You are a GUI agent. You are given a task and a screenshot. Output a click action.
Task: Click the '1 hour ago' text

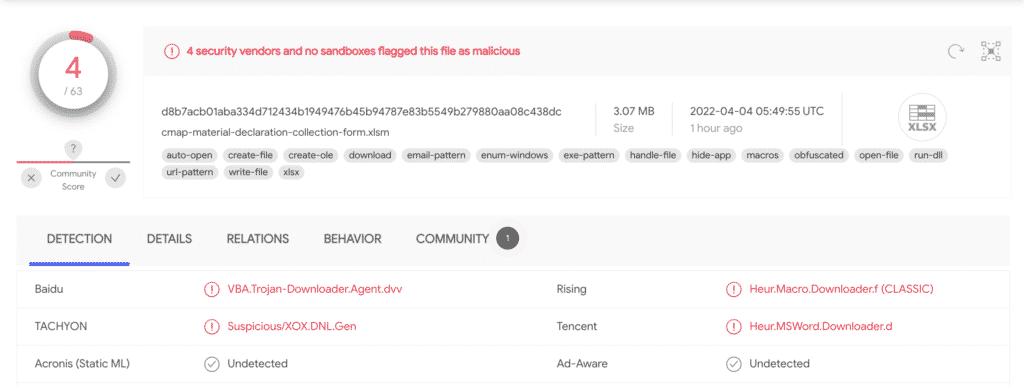(x=716, y=129)
